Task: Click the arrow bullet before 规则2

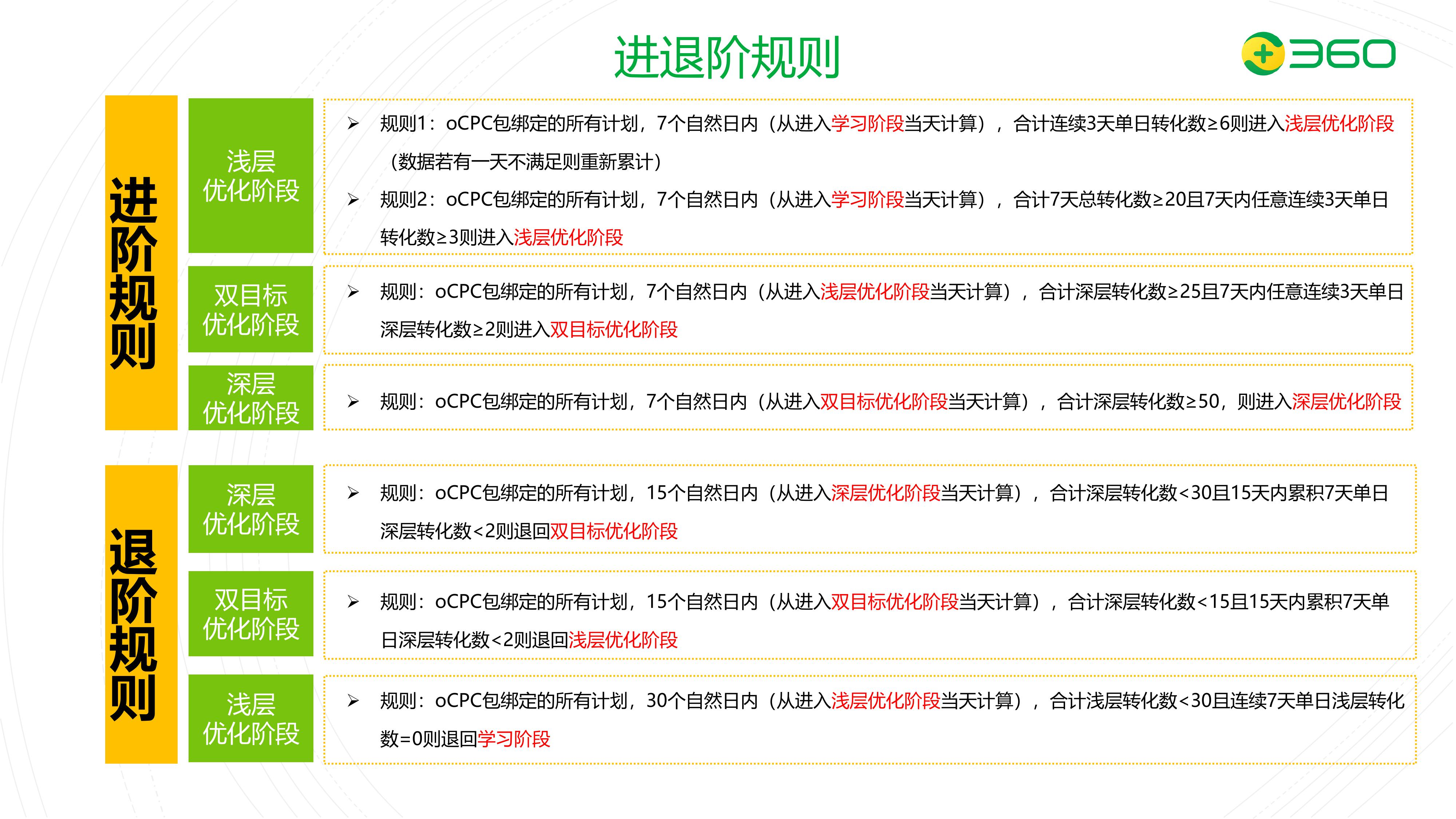Action: pyautogui.click(x=353, y=199)
